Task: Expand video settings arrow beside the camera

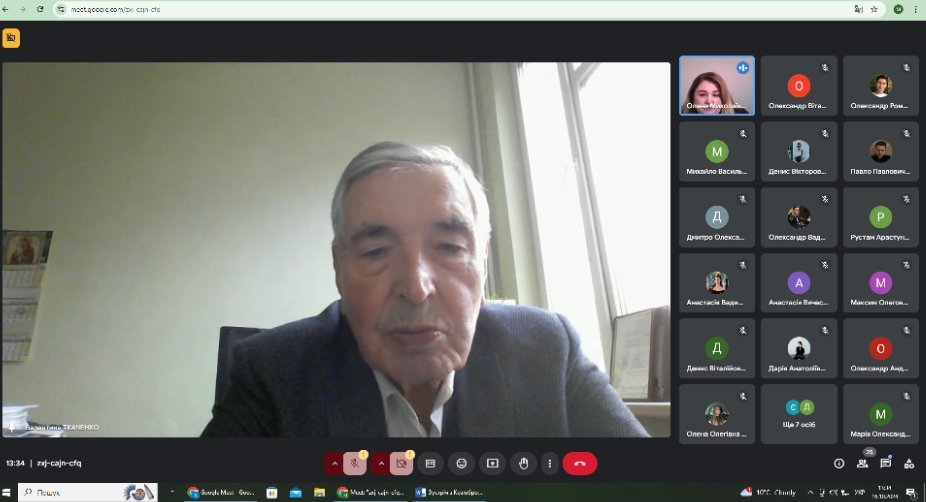Action: click(x=381, y=463)
